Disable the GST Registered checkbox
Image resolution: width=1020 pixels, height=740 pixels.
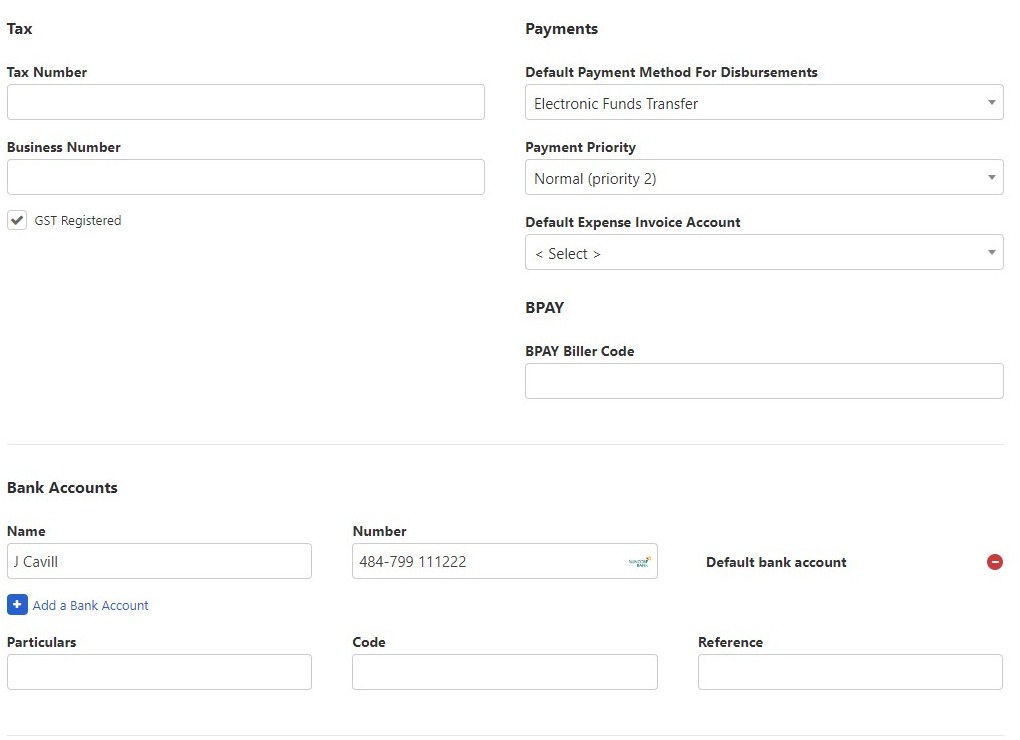click(x=17, y=220)
